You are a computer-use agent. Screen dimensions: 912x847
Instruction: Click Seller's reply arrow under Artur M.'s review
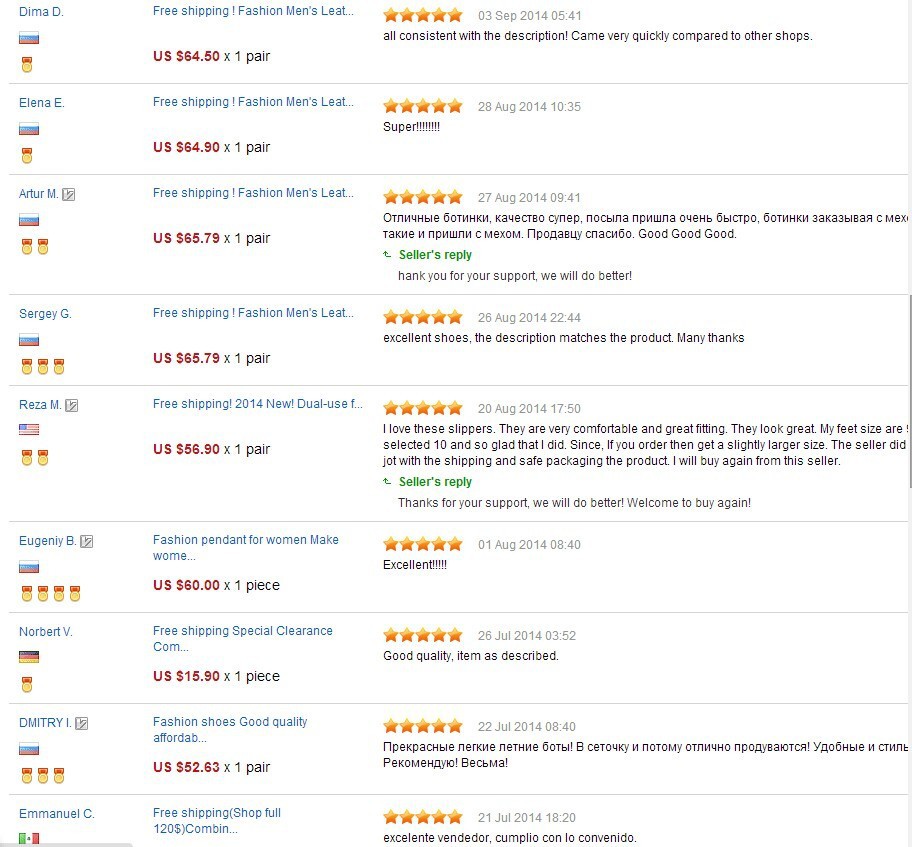coord(387,254)
